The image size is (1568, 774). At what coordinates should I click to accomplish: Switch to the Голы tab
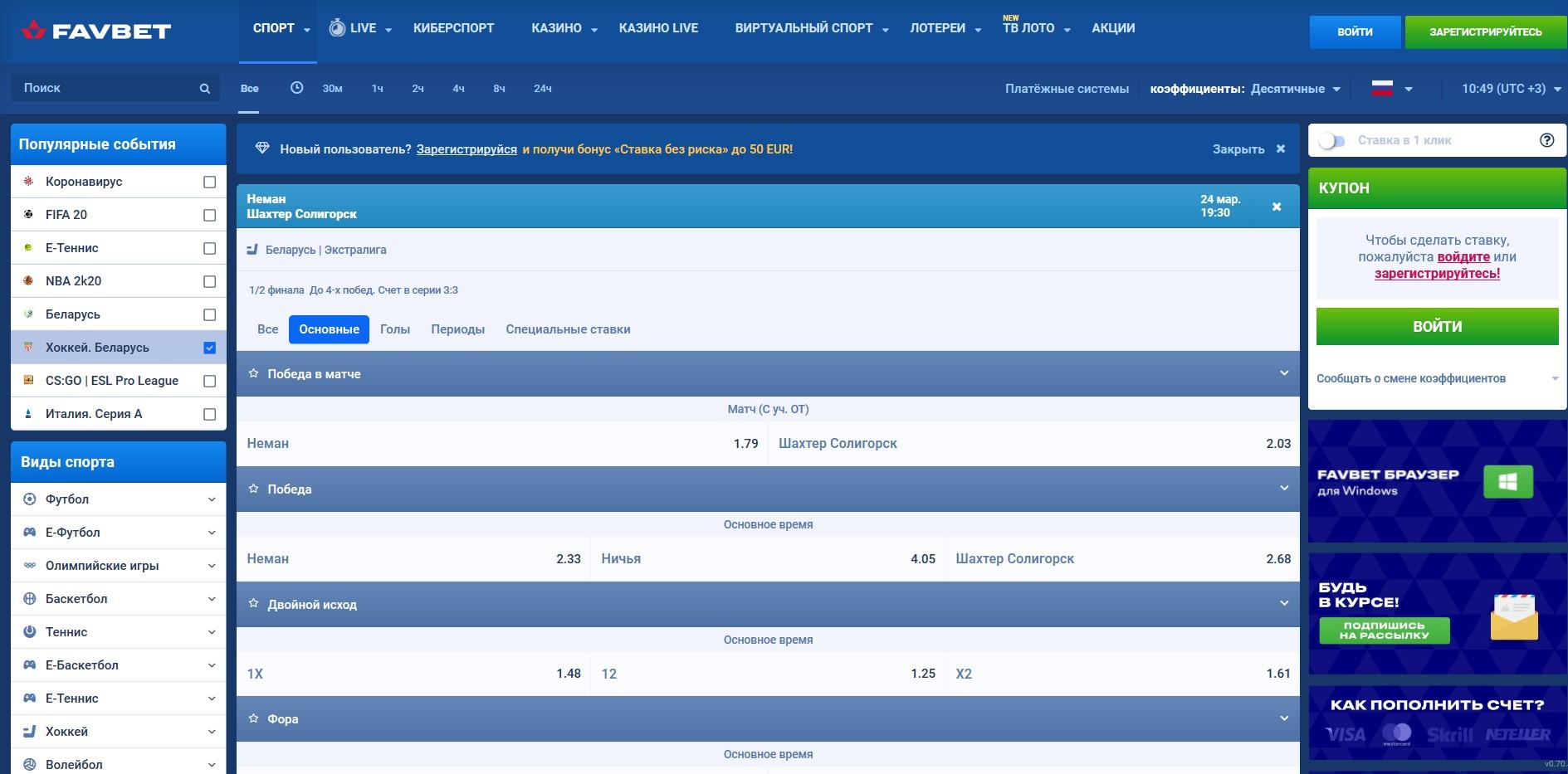(x=395, y=329)
